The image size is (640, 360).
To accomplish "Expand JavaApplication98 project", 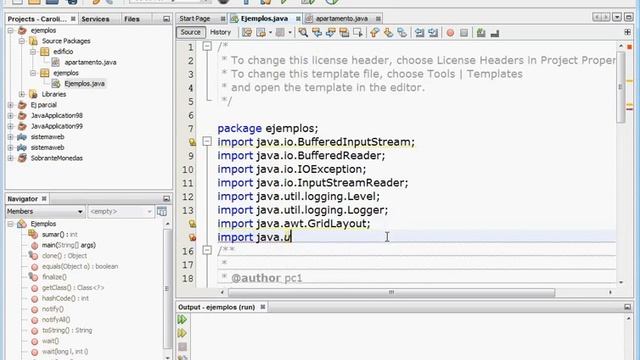I will point(11,116).
